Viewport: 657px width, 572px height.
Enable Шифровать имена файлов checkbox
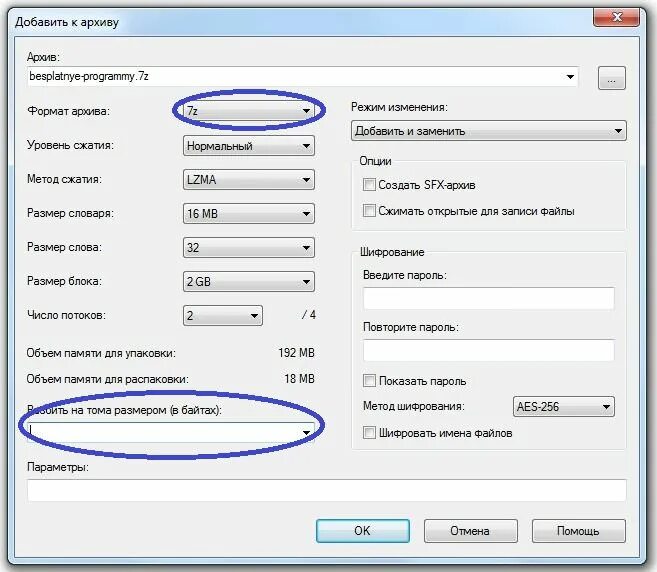point(369,432)
